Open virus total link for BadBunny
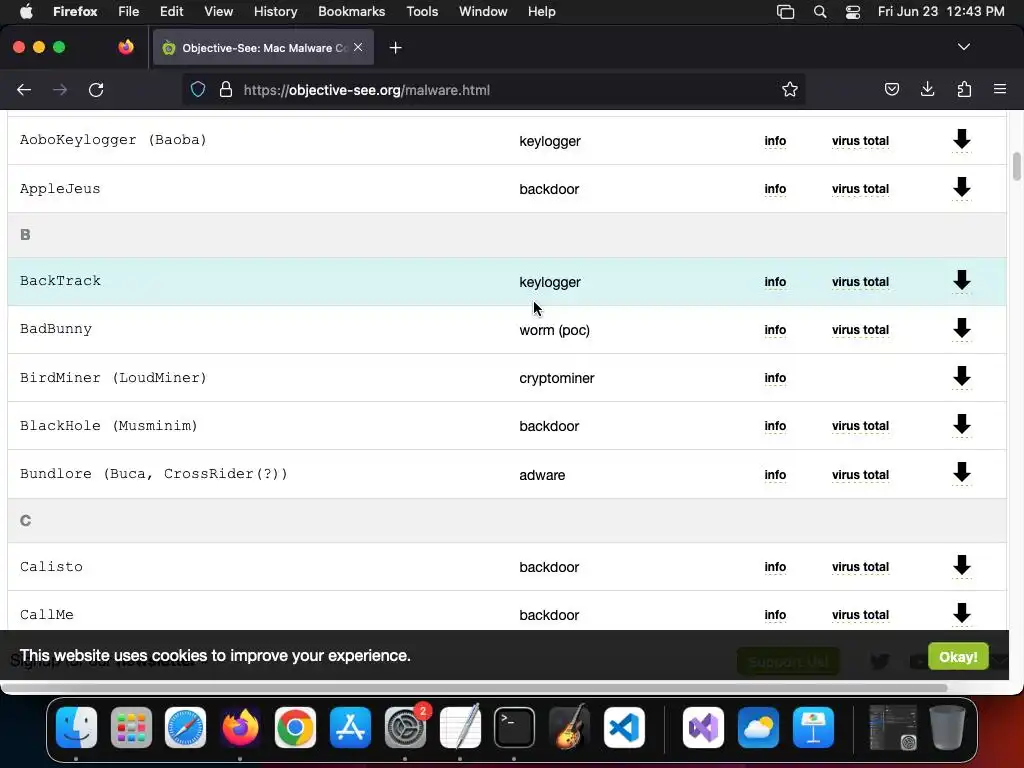This screenshot has width=1024, height=768. (860, 330)
